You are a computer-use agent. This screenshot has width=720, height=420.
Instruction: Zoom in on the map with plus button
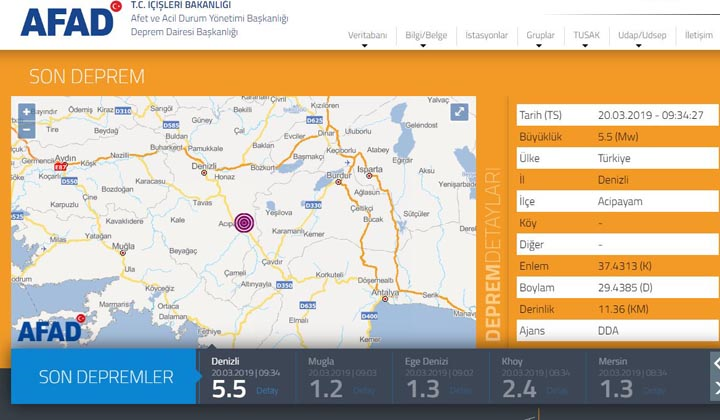pyautogui.click(x=25, y=112)
